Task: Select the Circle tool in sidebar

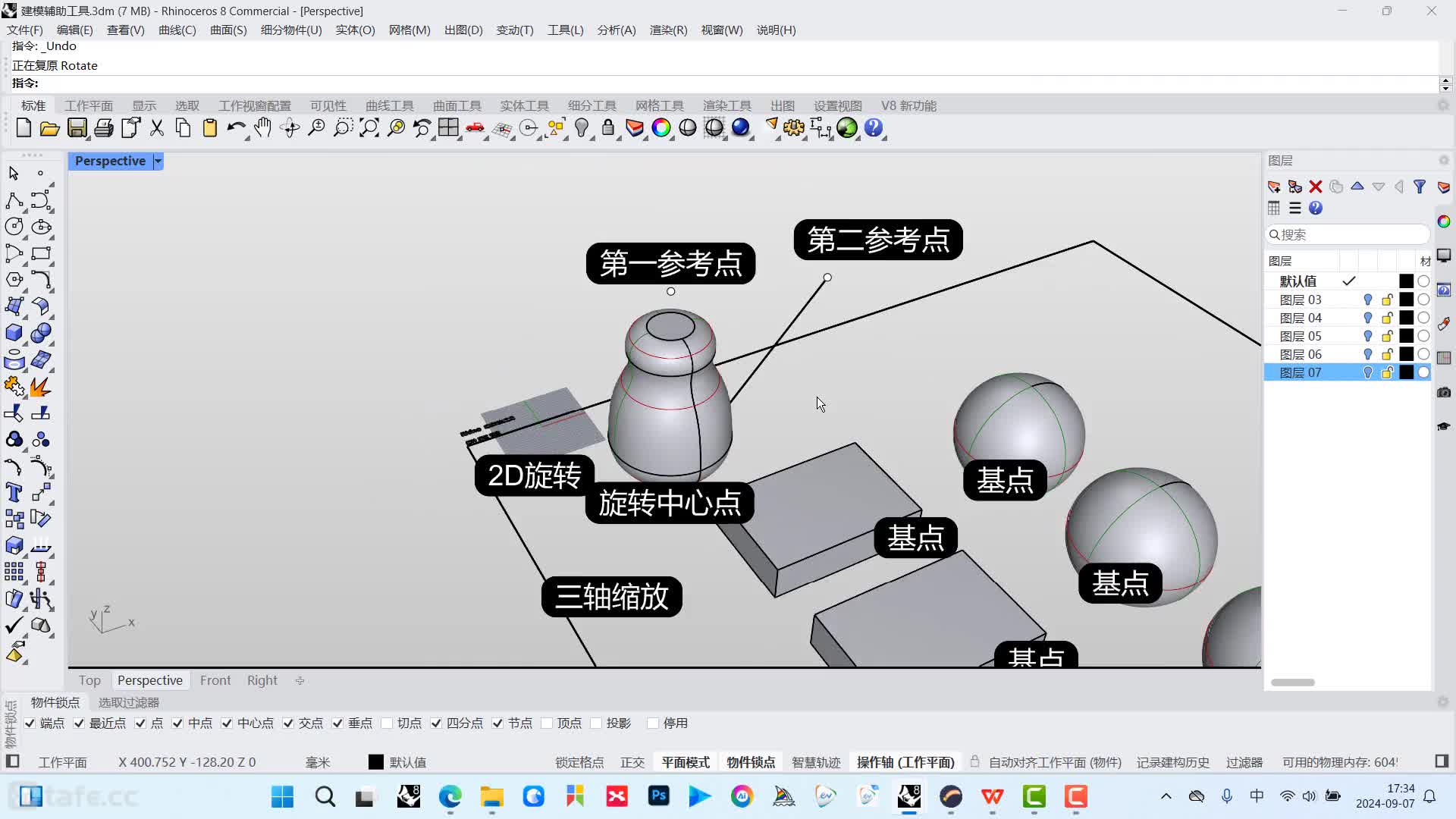Action: click(x=14, y=227)
